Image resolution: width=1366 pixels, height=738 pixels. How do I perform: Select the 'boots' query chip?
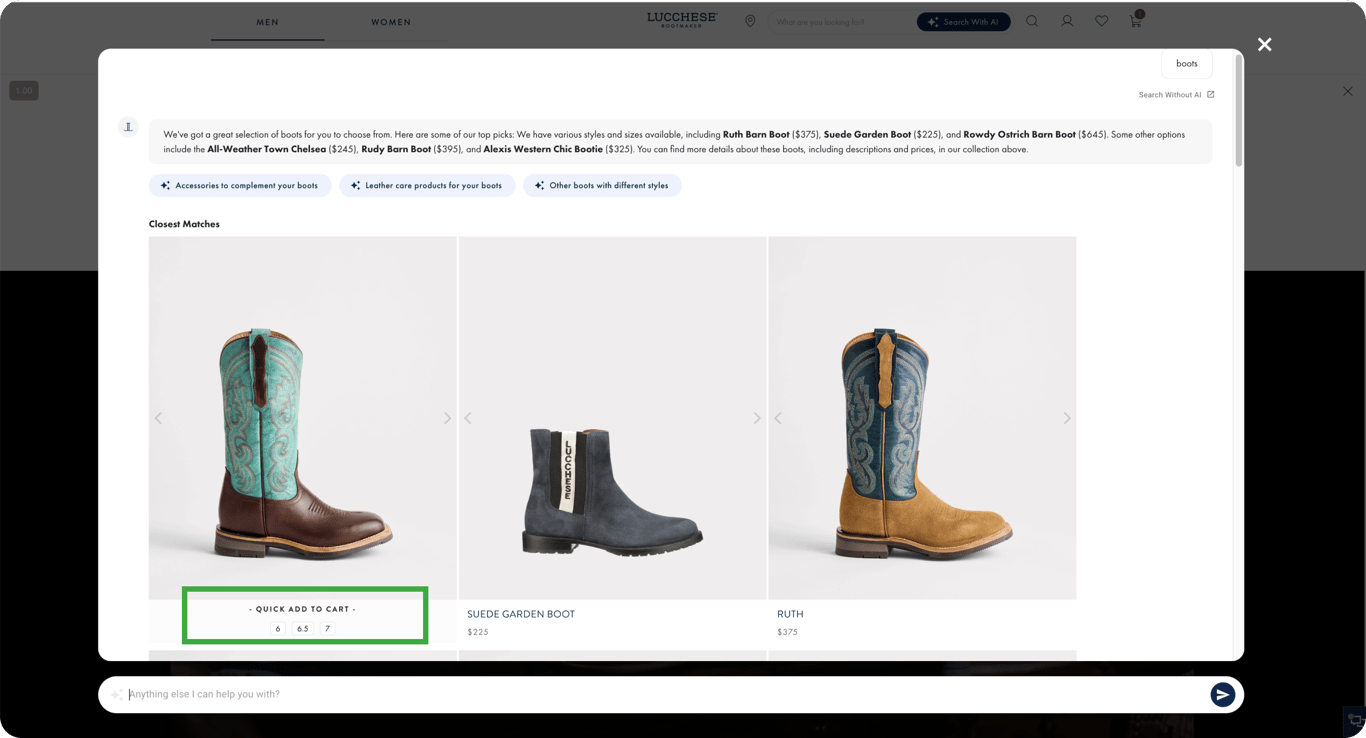(1187, 64)
